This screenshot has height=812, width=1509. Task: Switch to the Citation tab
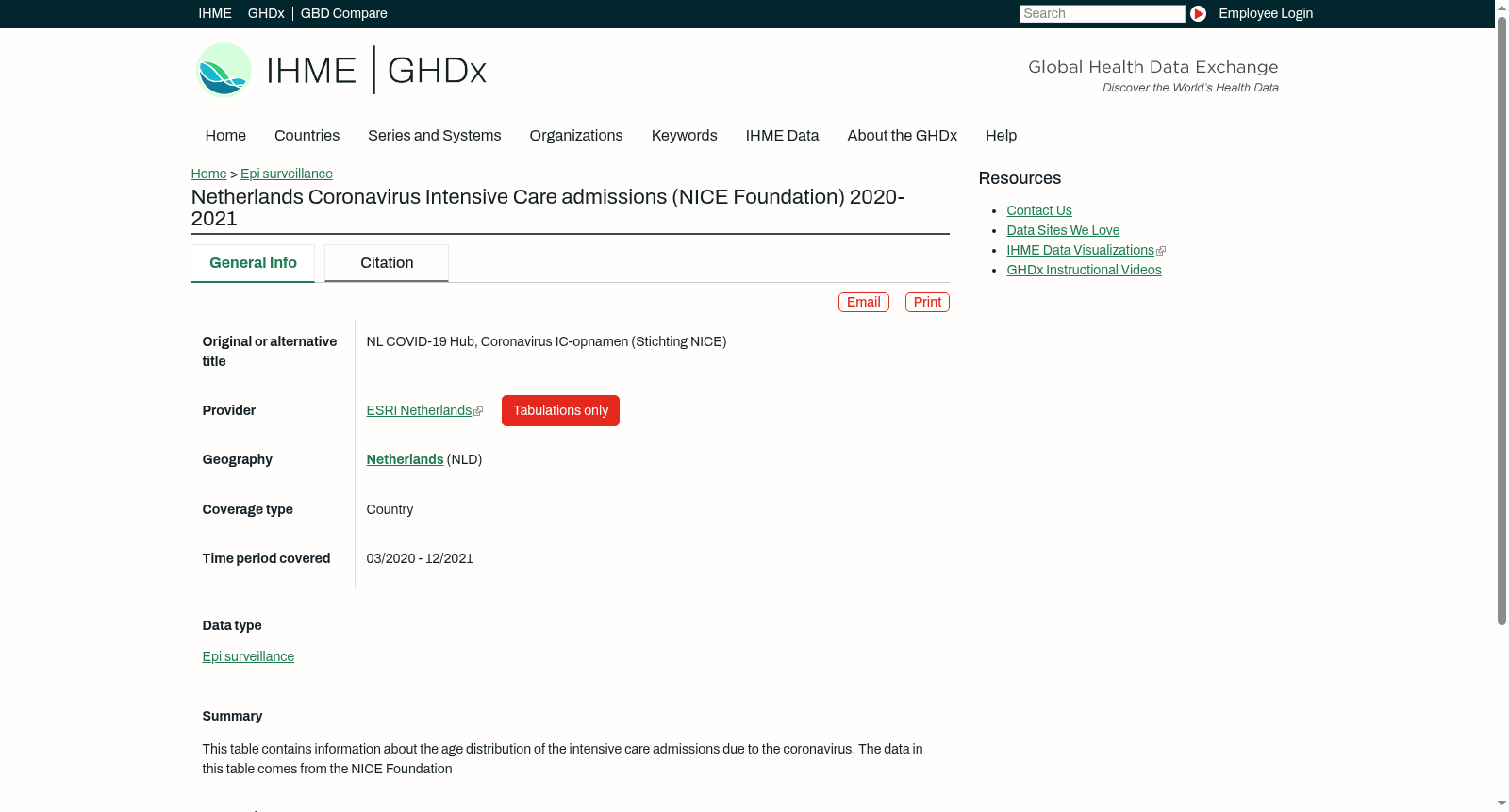coord(387,263)
